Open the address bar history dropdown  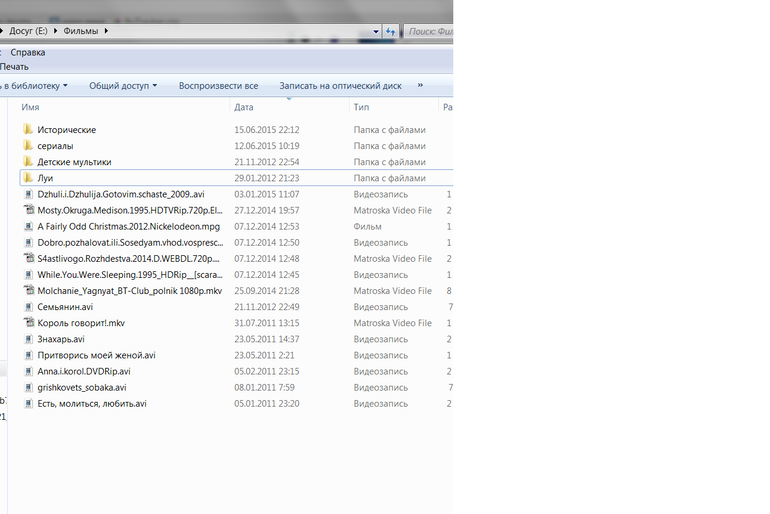pyautogui.click(x=376, y=31)
